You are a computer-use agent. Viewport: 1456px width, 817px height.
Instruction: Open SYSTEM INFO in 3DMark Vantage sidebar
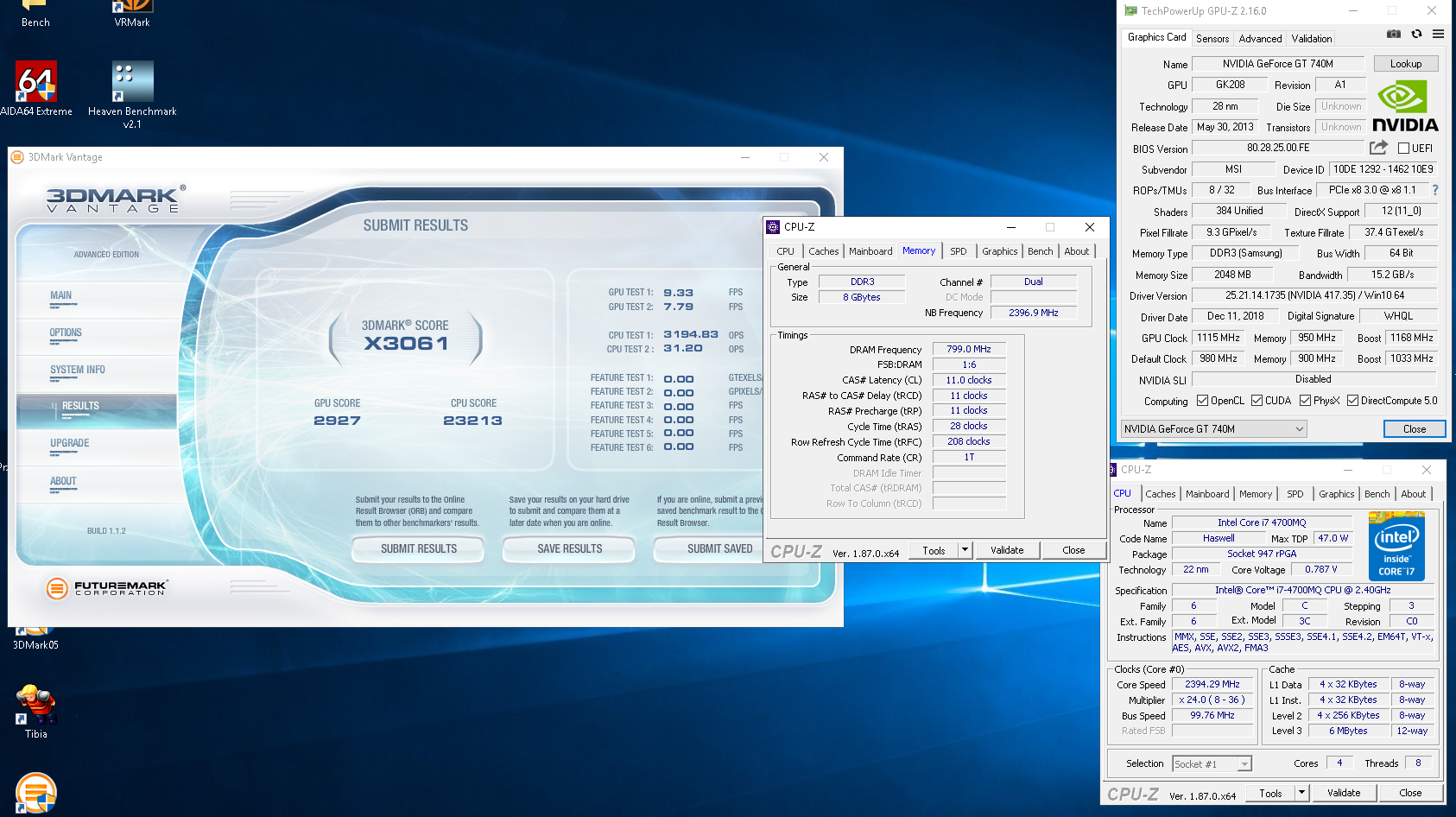(97, 373)
